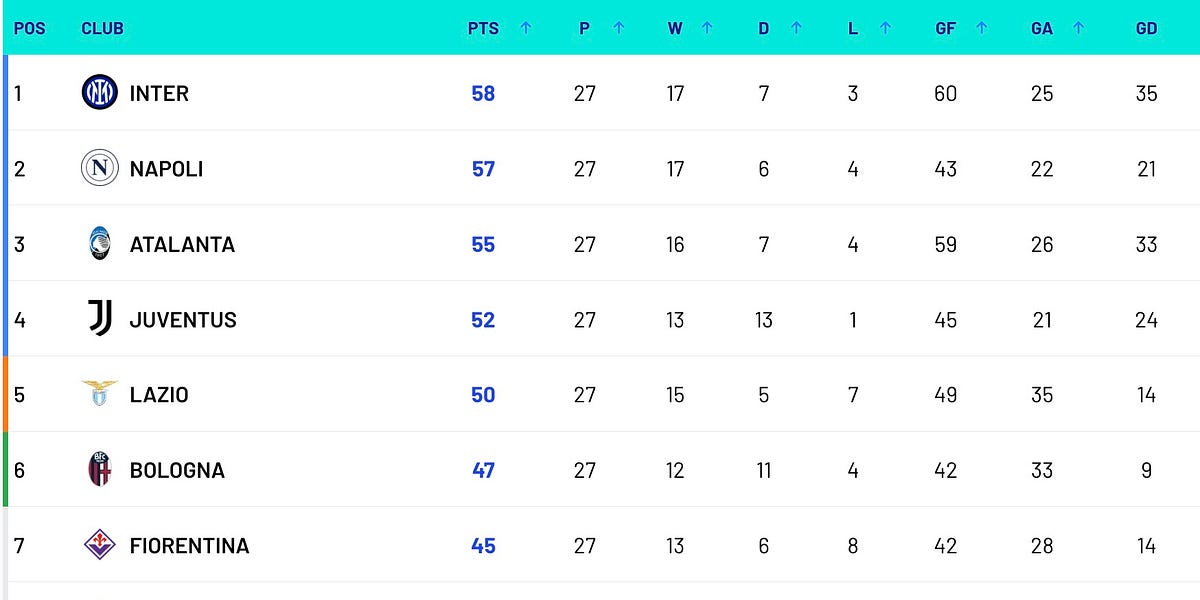The height and width of the screenshot is (600, 1200).
Task: Click the Napoli club crest icon
Action: click(100, 168)
